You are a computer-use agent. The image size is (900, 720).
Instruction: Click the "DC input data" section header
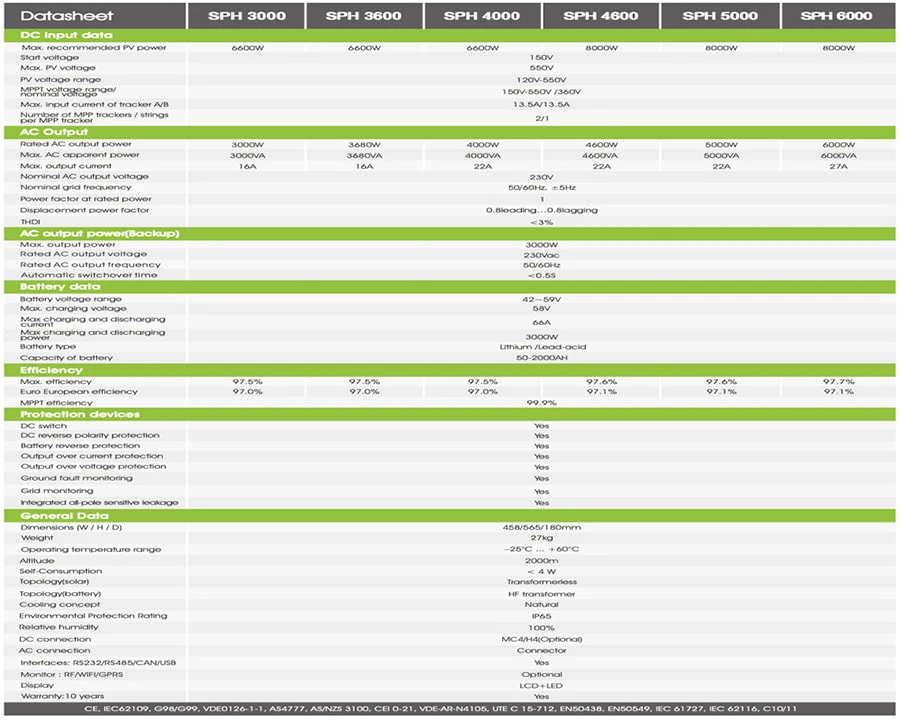coord(449,36)
